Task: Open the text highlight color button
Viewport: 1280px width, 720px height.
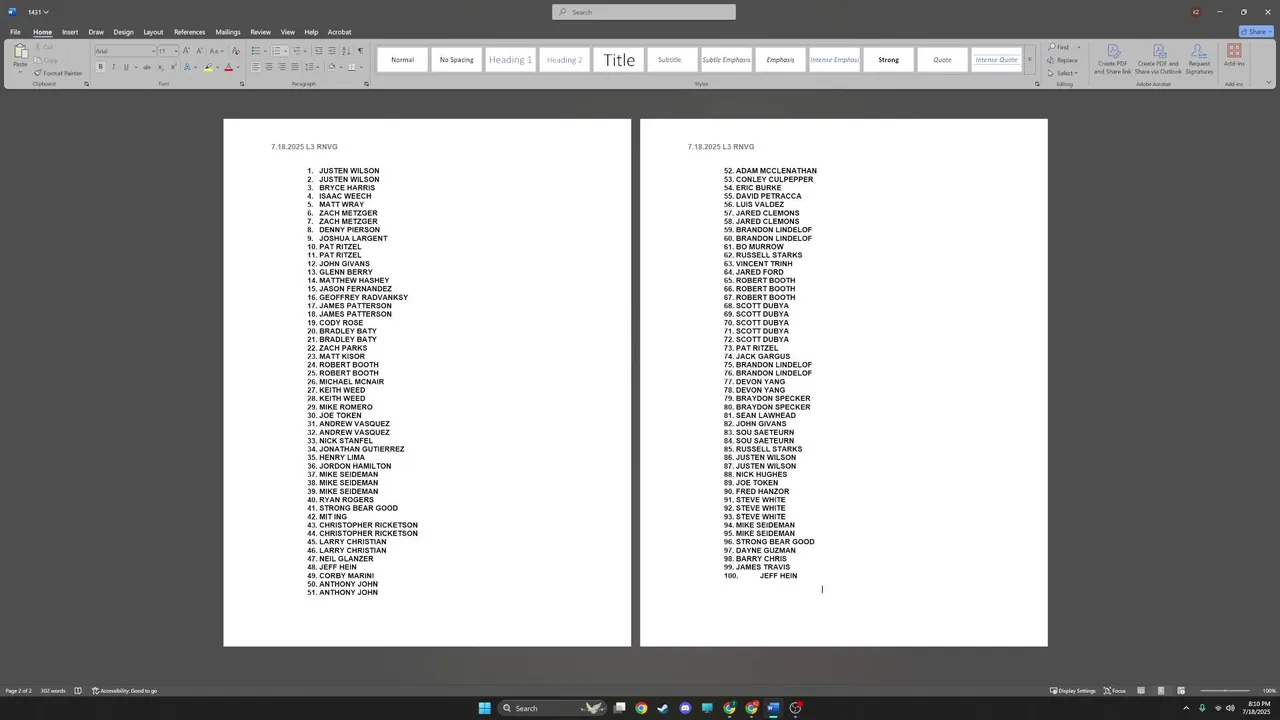Action: 207,67
